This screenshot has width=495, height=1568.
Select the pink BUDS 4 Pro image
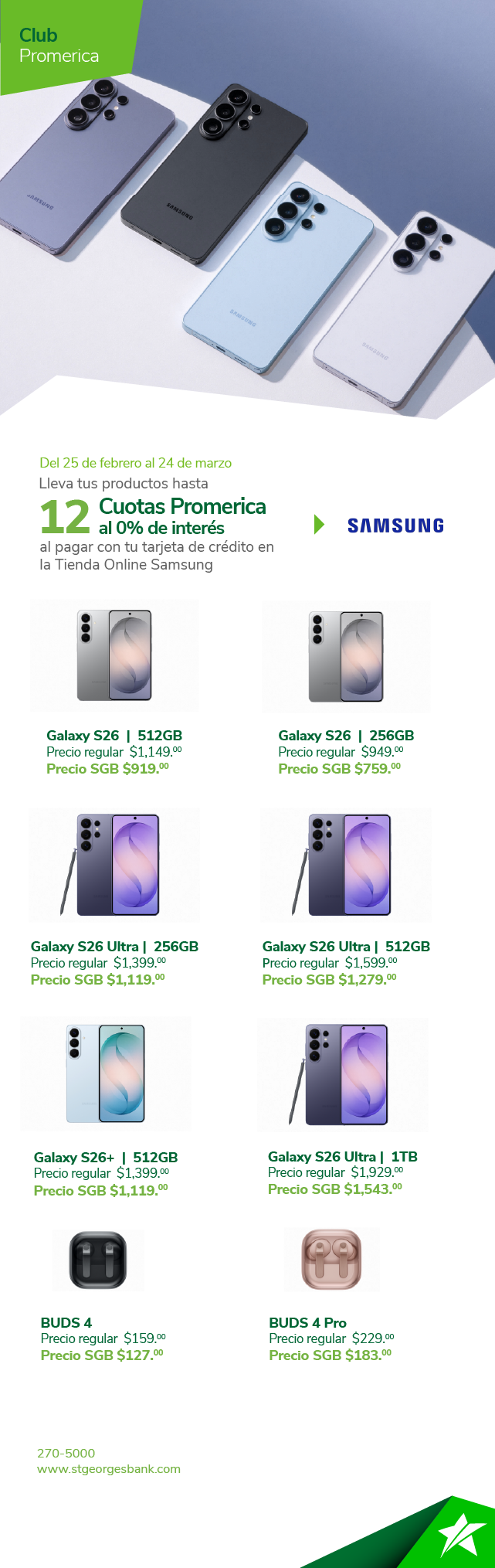(x=331, y=1260)
